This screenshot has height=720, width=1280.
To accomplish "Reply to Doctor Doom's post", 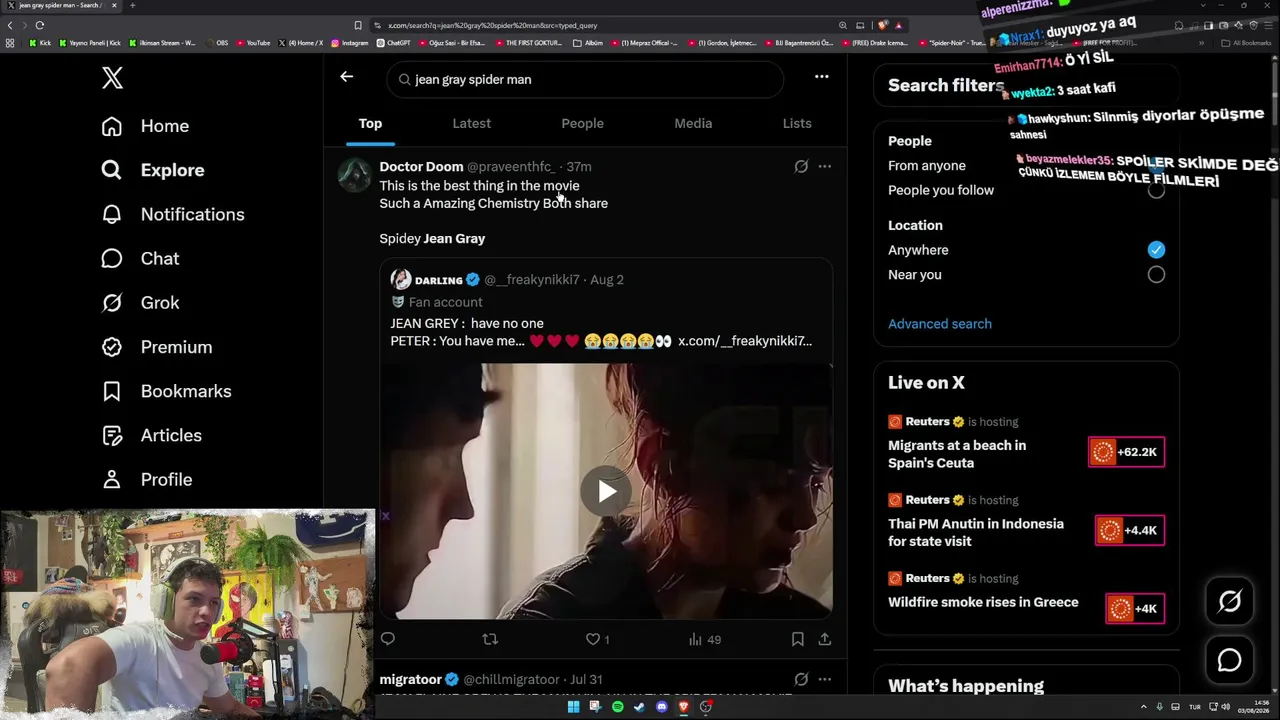I will 388,639.
